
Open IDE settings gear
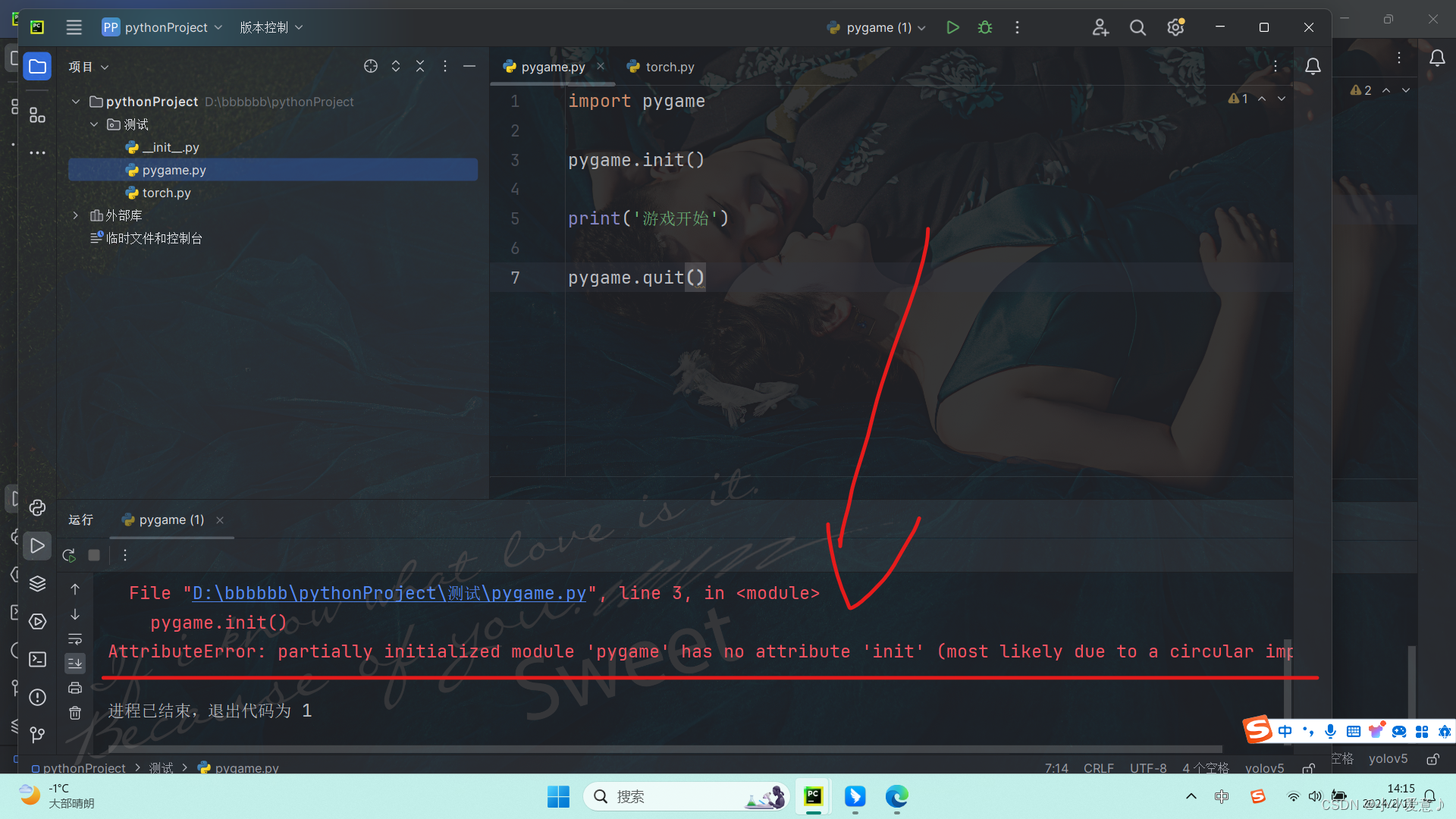pyautogui.click(x=1175, y=27)
